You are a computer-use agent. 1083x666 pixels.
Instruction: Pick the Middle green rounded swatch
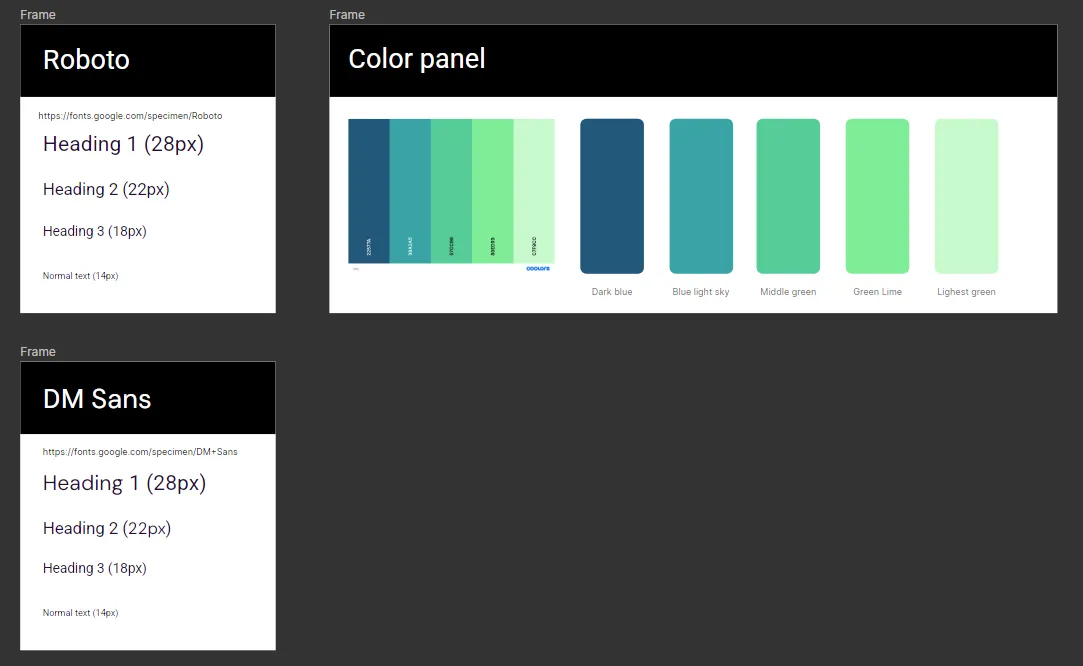pos(788,196)
